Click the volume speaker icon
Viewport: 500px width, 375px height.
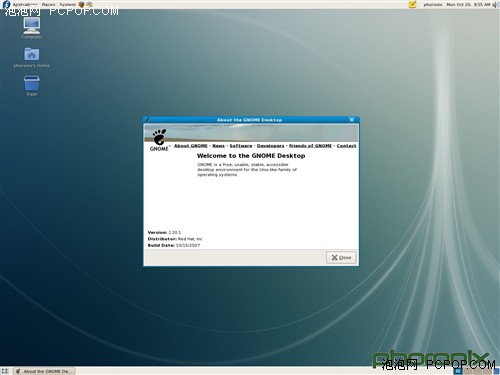495,4
